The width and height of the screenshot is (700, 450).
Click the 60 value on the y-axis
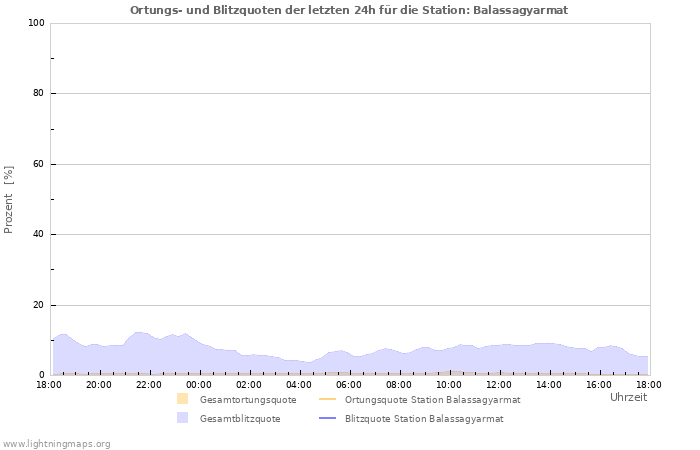[39, 164]
